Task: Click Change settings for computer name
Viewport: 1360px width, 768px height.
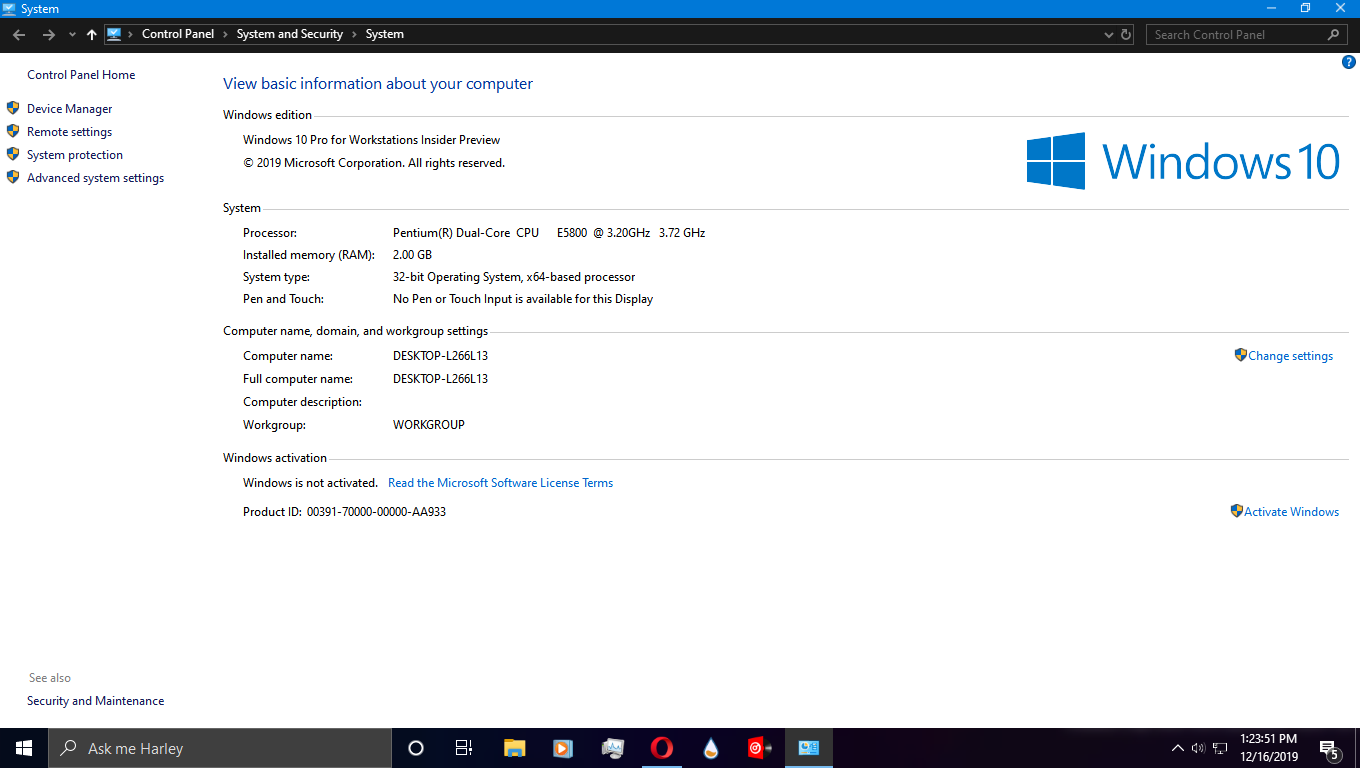Action: tap(1290, 356)
